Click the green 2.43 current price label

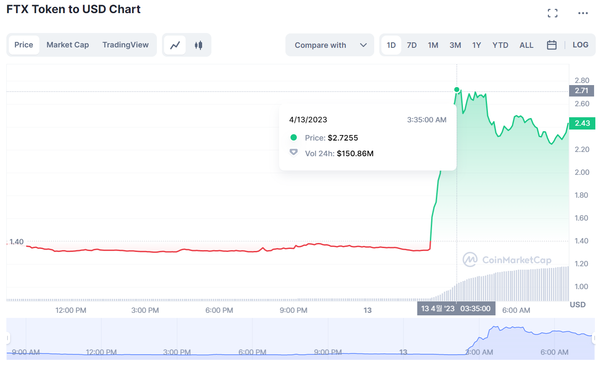tap(582, 123)
